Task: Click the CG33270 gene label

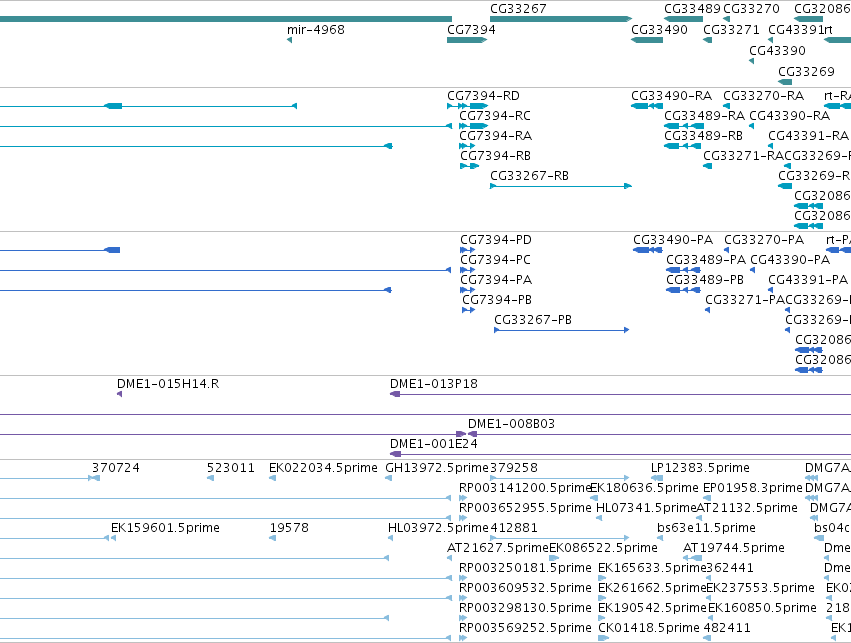Action: 752,9
